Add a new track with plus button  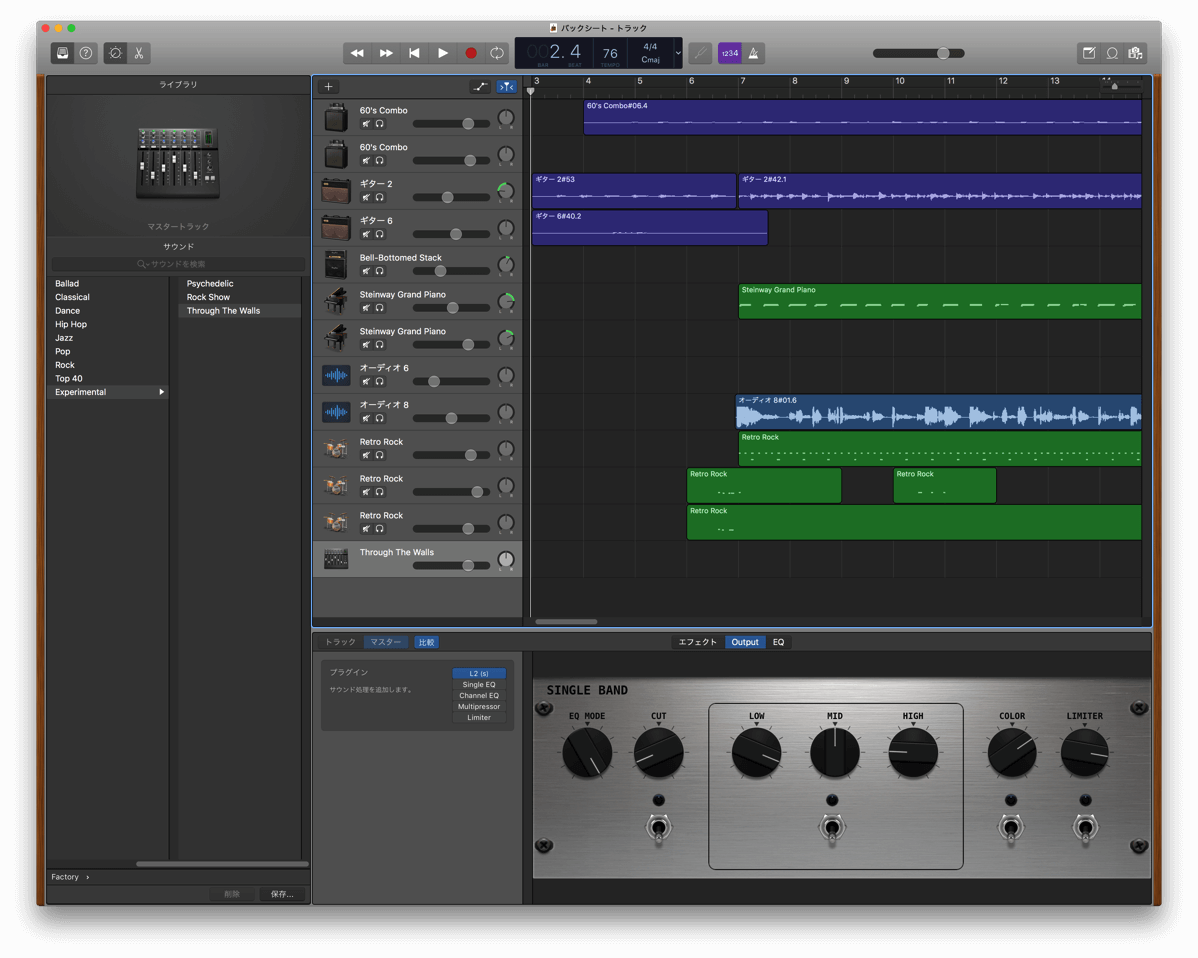pos(329,86)
